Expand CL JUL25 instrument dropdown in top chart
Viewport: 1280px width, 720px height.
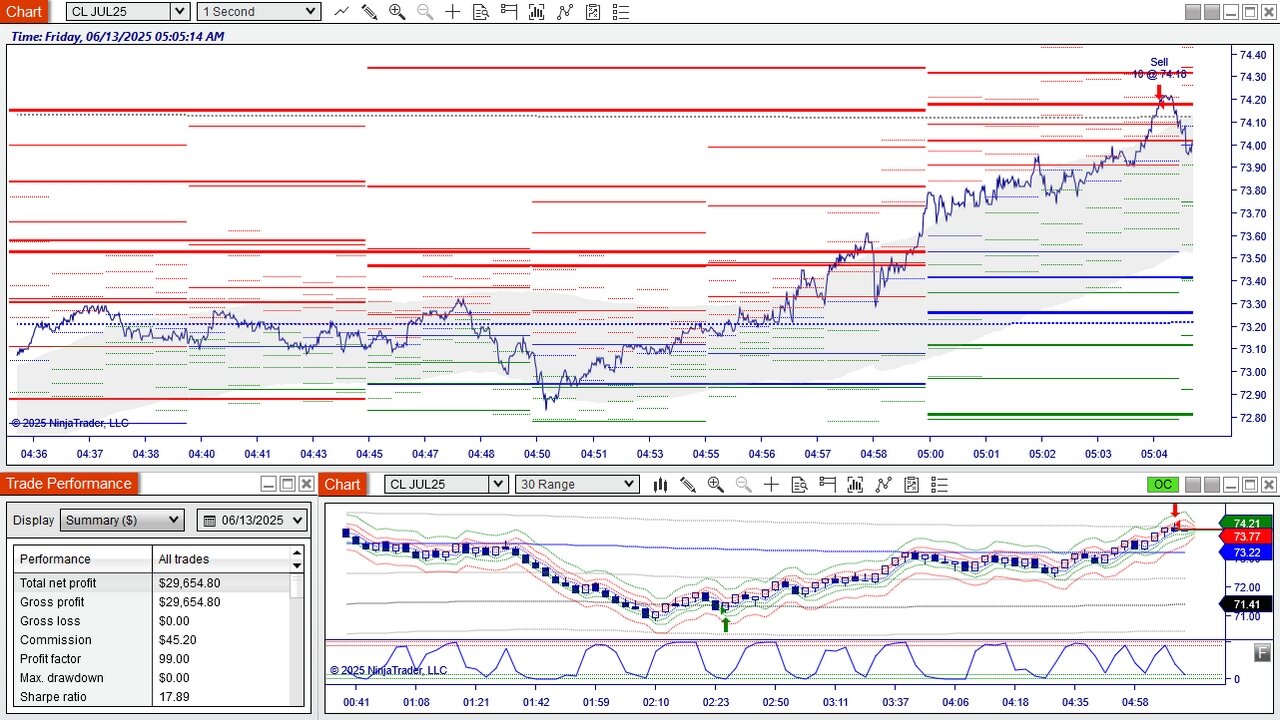coord(180,12)
